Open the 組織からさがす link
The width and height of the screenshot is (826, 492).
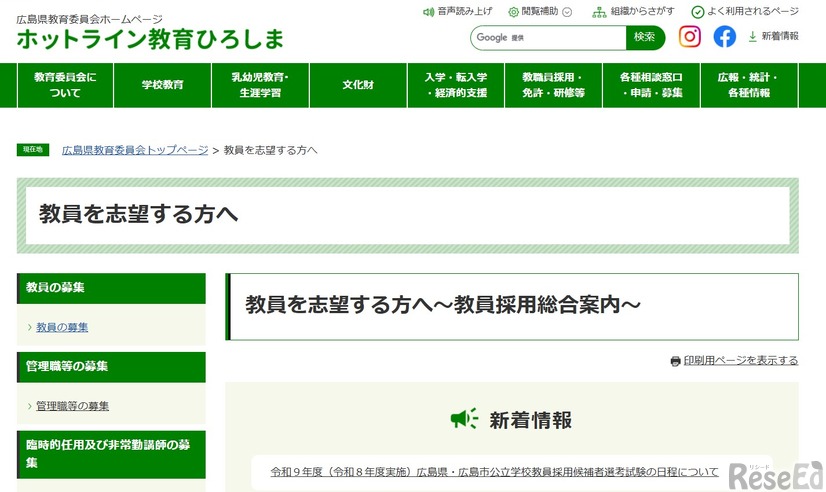(642, 11)
